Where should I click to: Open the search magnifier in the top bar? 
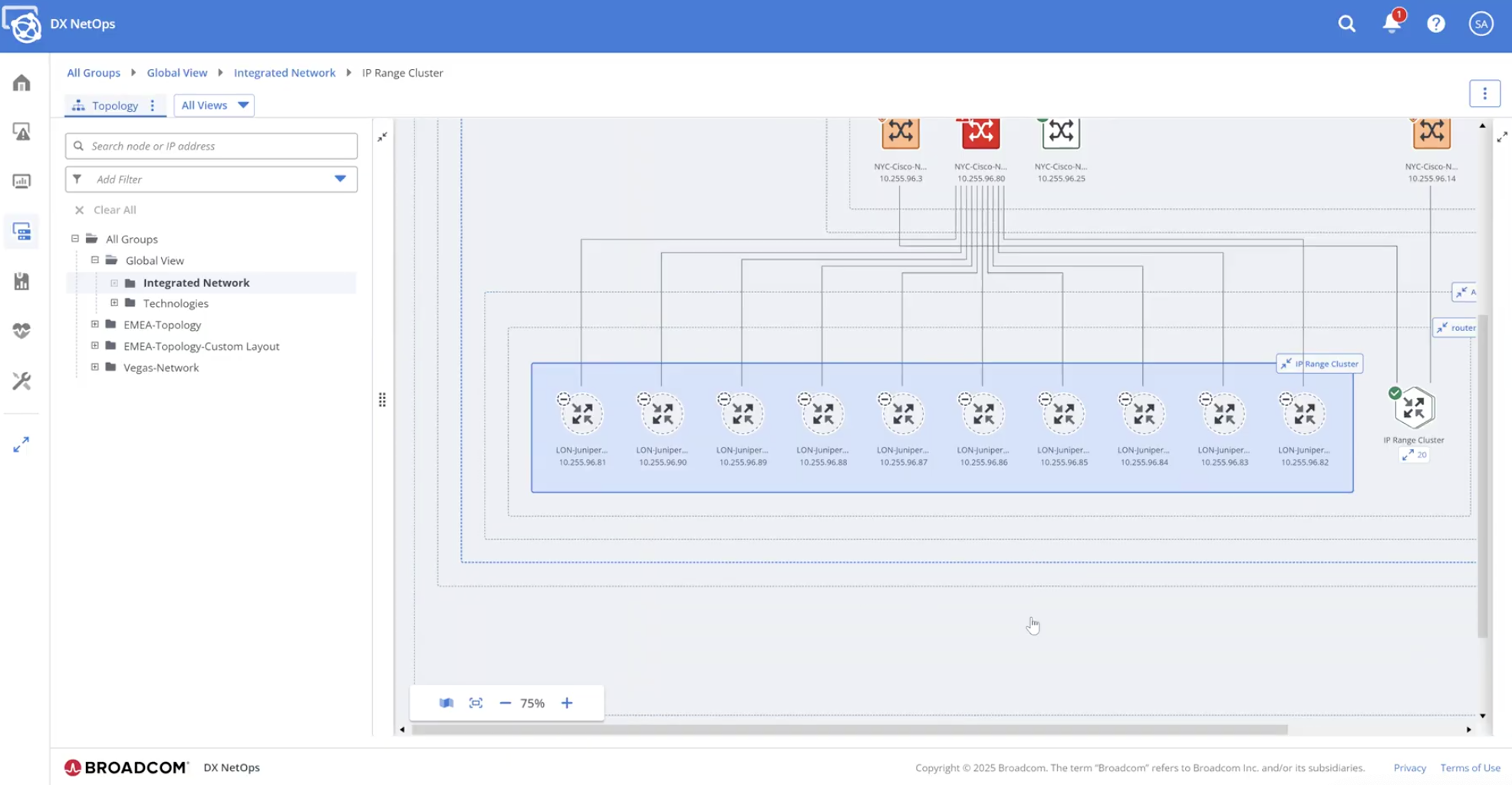pos(1347,24)
